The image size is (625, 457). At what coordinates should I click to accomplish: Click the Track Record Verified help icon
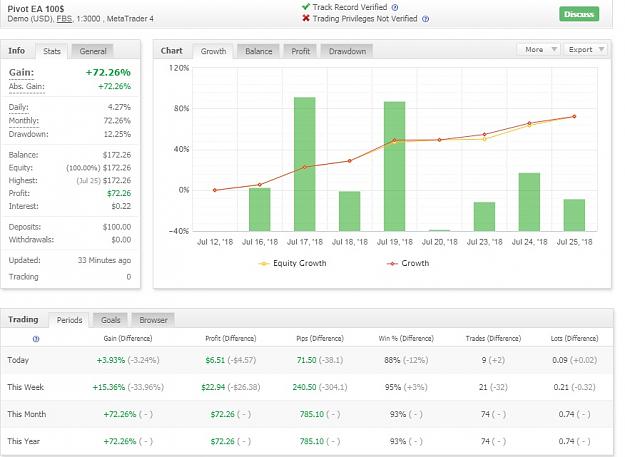[395, 7]
